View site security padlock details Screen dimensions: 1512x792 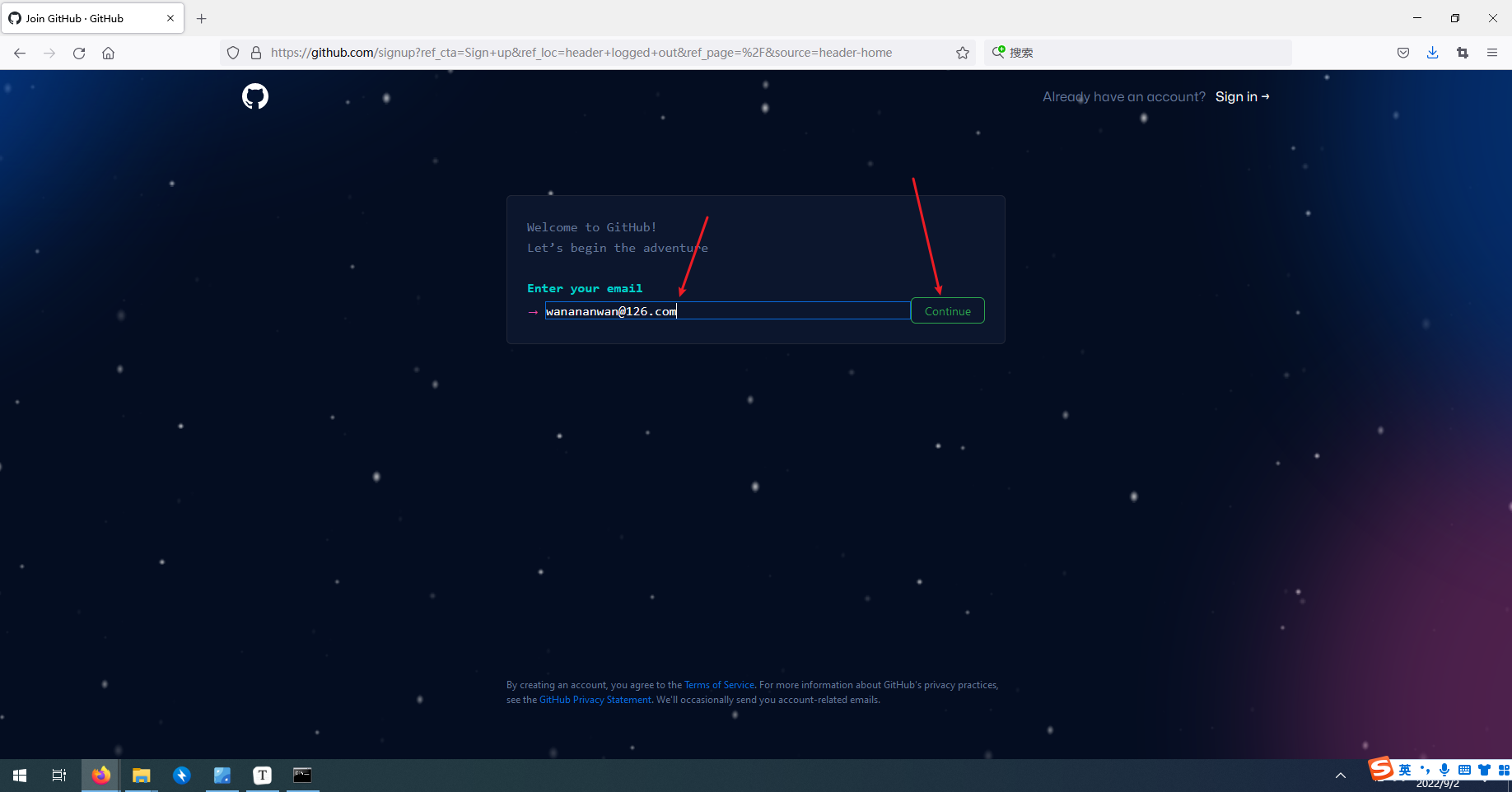click(x=256, y=53)
